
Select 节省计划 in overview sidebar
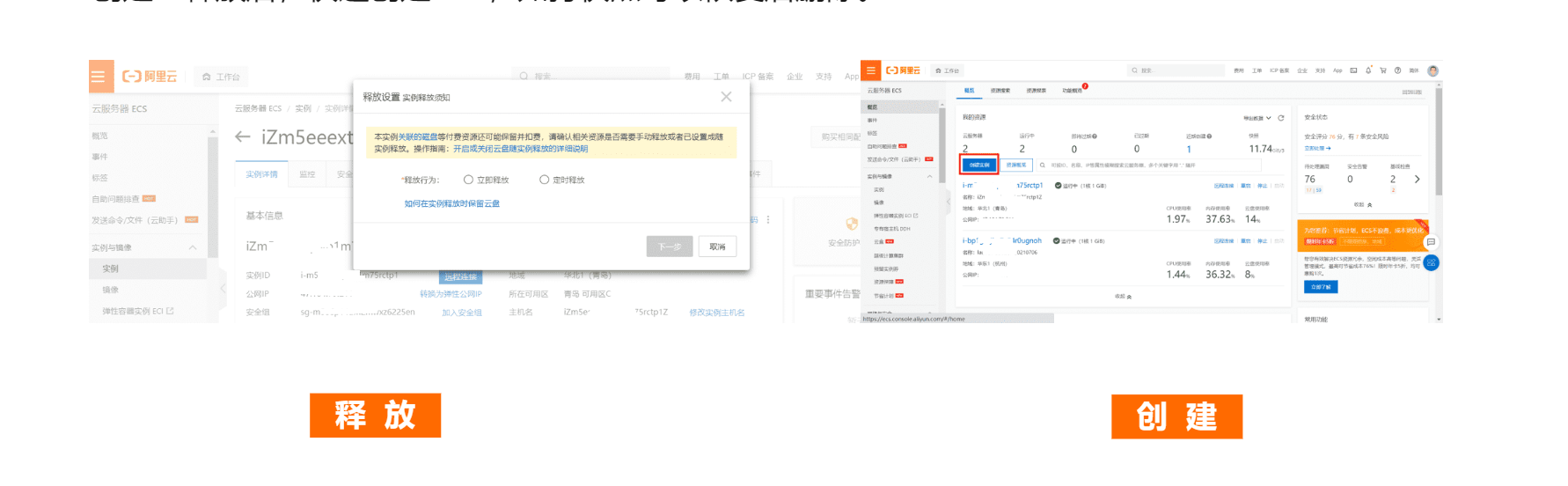[x=883, y=296]
